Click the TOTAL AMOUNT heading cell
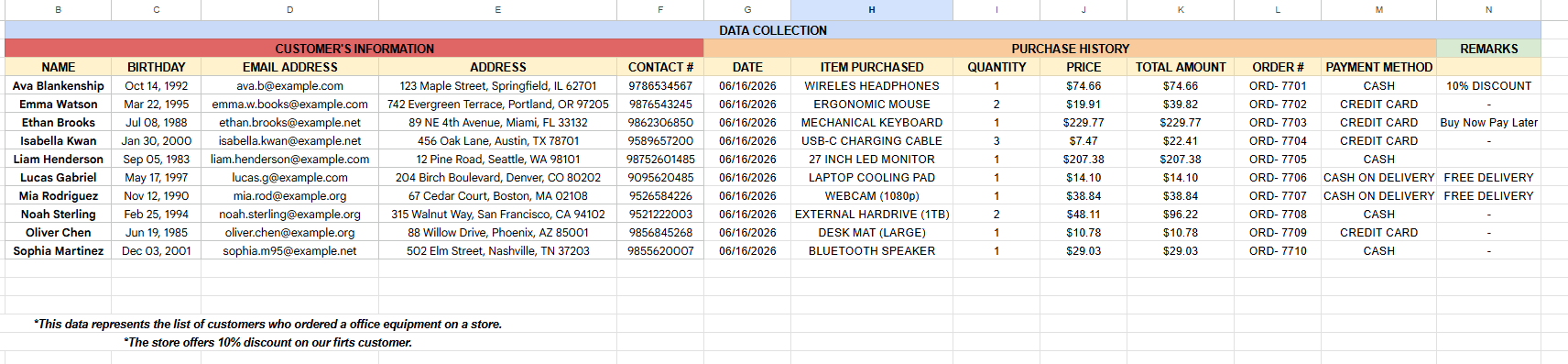 click(x=1181, y=67)
